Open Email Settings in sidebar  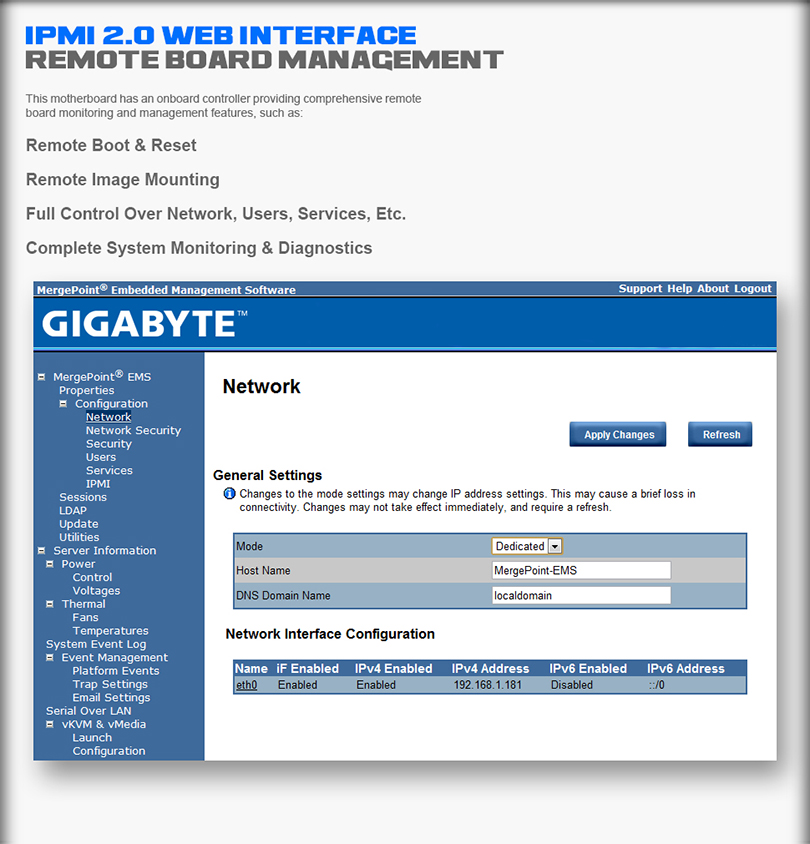click(x=111, y=698)
